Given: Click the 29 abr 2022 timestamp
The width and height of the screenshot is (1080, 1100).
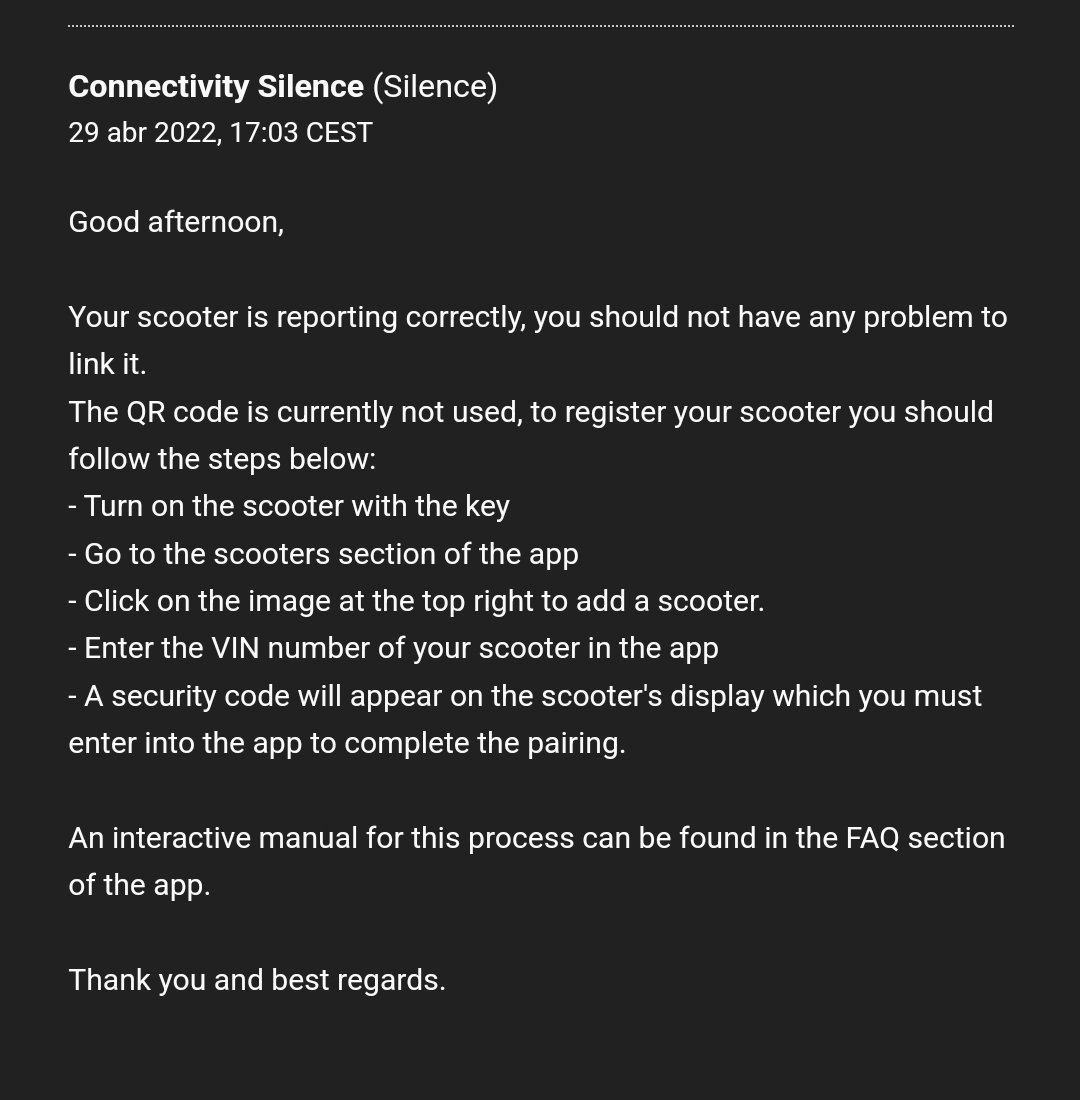Looking at the screenshot, I should tap(220, 133).
